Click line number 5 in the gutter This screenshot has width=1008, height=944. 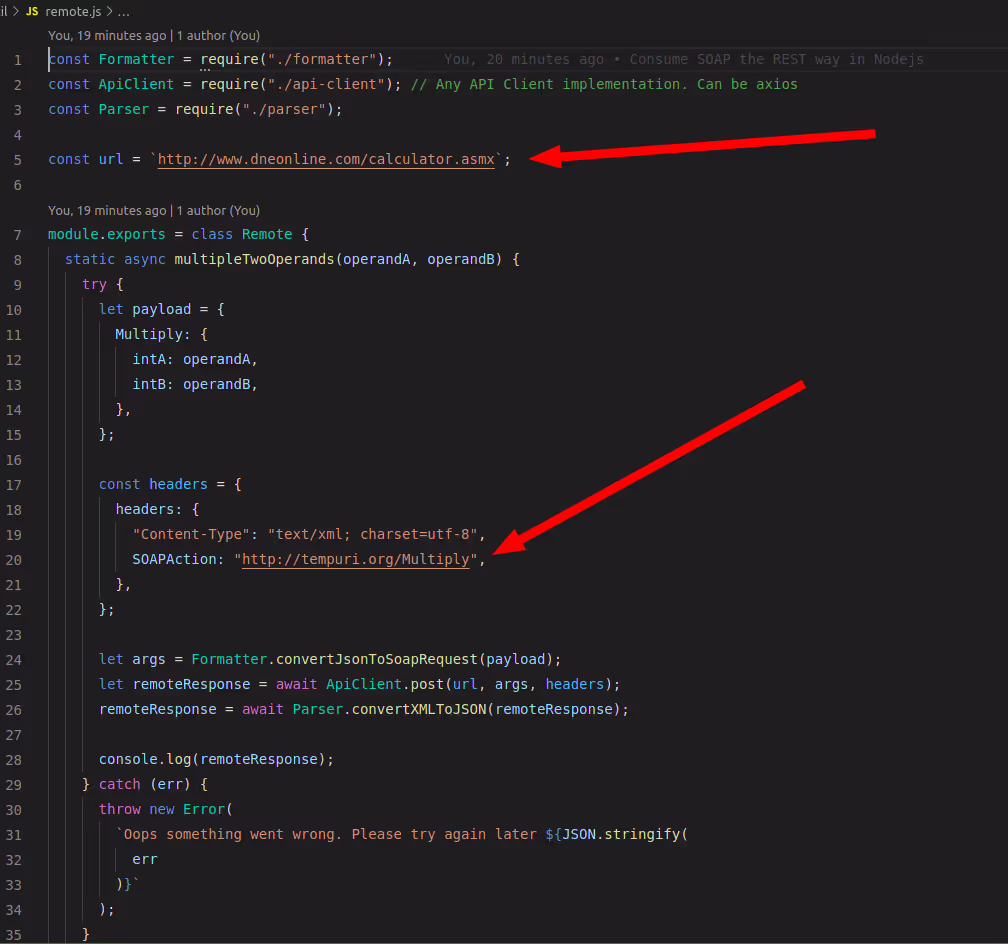(17, 159)
